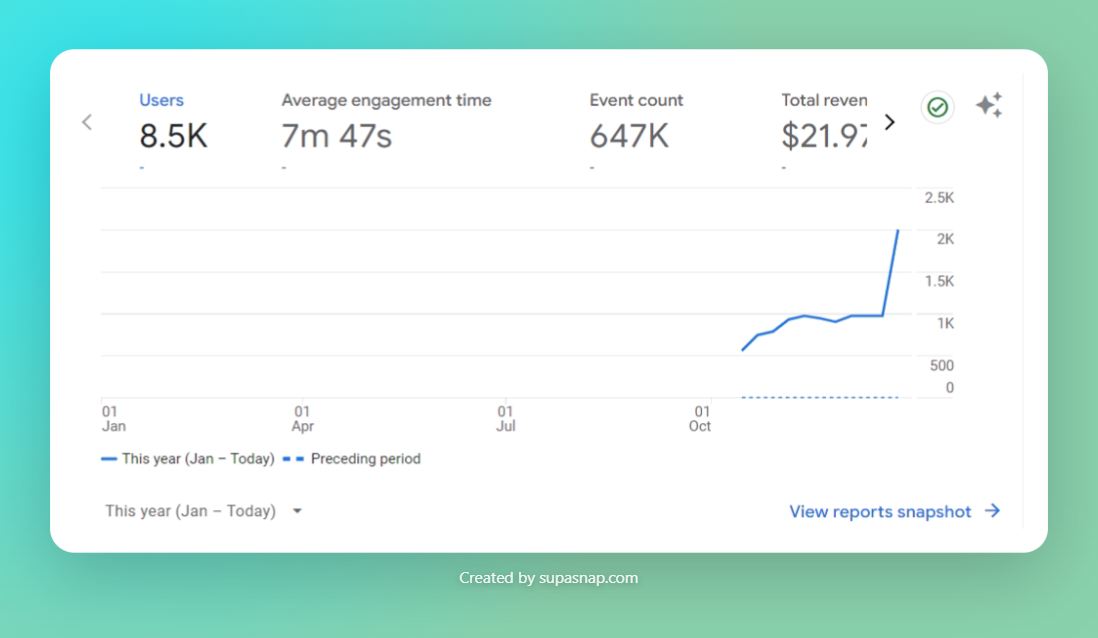
Task: Click the Preceding period legend label
Action: coord(365,459)
